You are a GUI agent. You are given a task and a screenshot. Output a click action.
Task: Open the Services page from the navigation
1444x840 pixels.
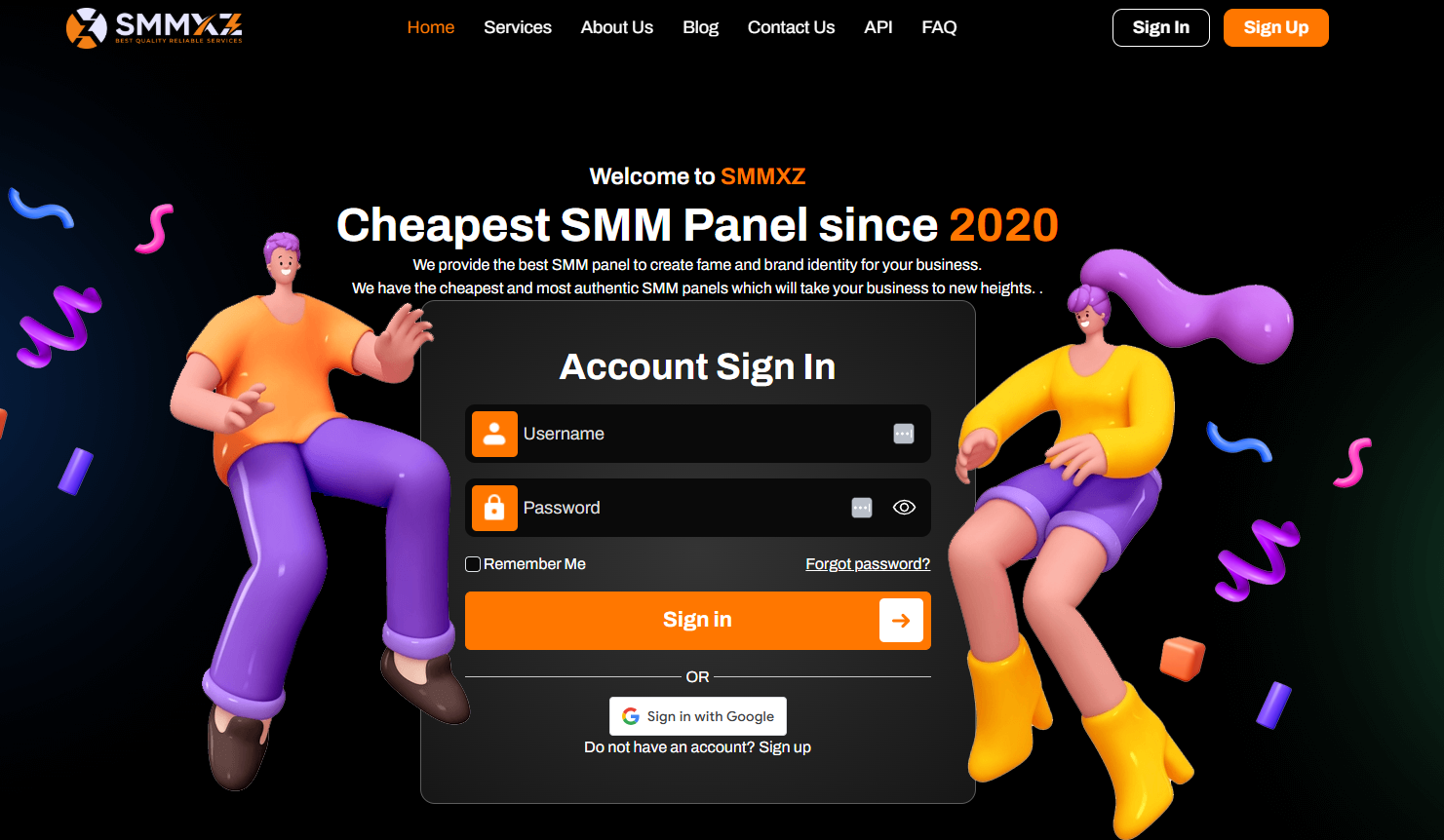tap(518, 27)
